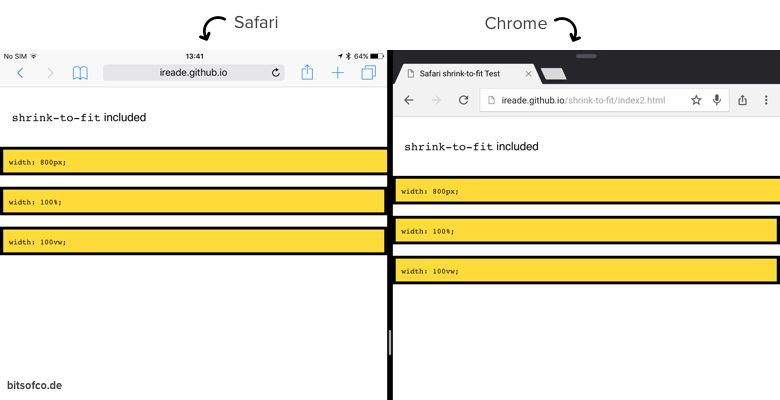Add new tab in Safari
This screenshot has width=780, height=400.
click(x=338, y=73)
